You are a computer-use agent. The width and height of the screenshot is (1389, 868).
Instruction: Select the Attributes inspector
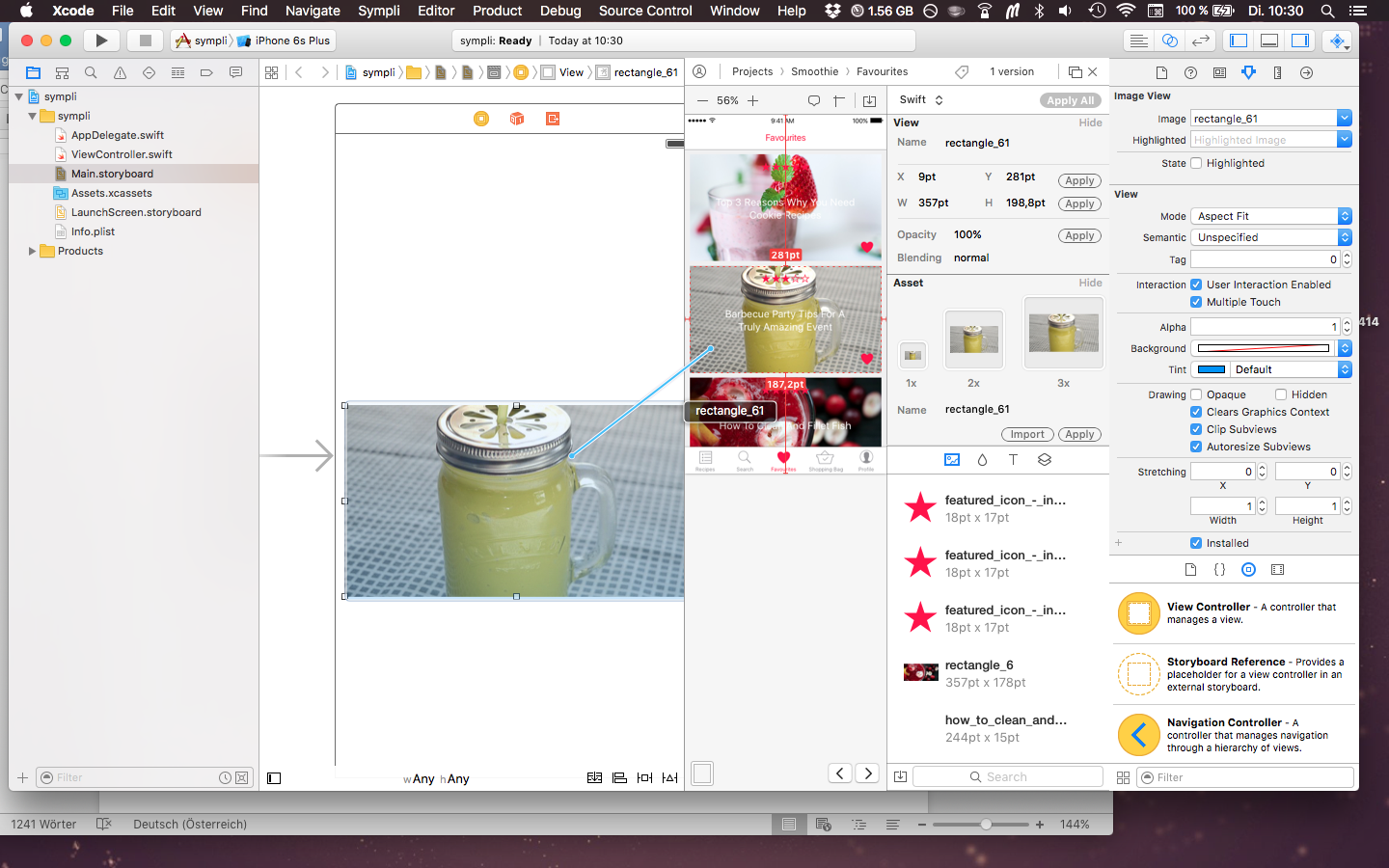(1248, 72)
